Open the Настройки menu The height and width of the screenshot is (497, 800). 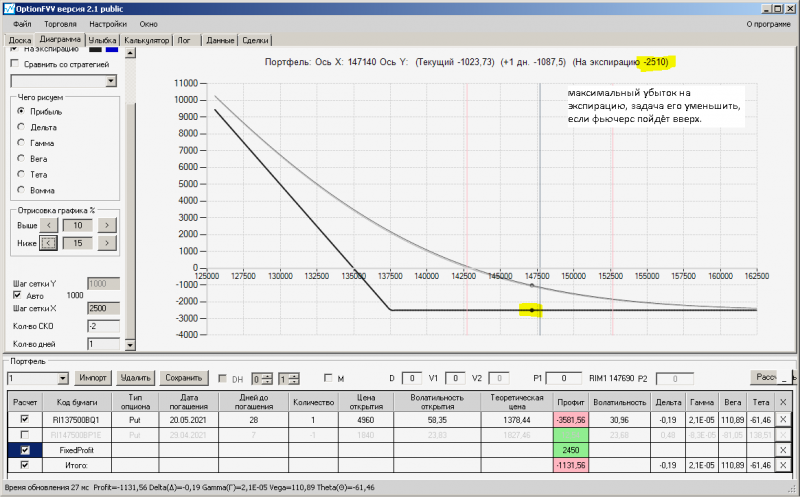(108, 24)
